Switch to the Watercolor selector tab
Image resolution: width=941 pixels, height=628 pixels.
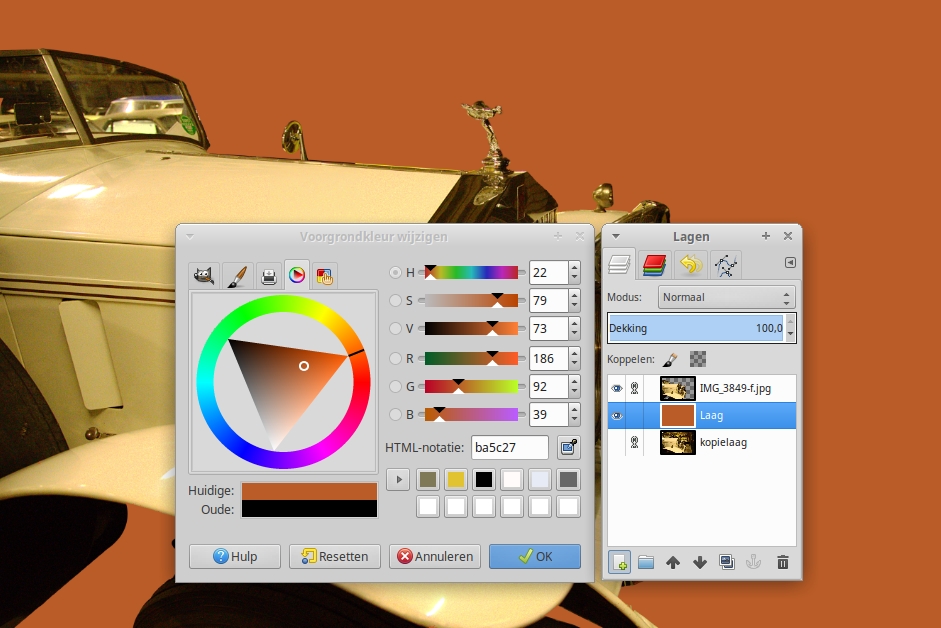coord(236,276)
